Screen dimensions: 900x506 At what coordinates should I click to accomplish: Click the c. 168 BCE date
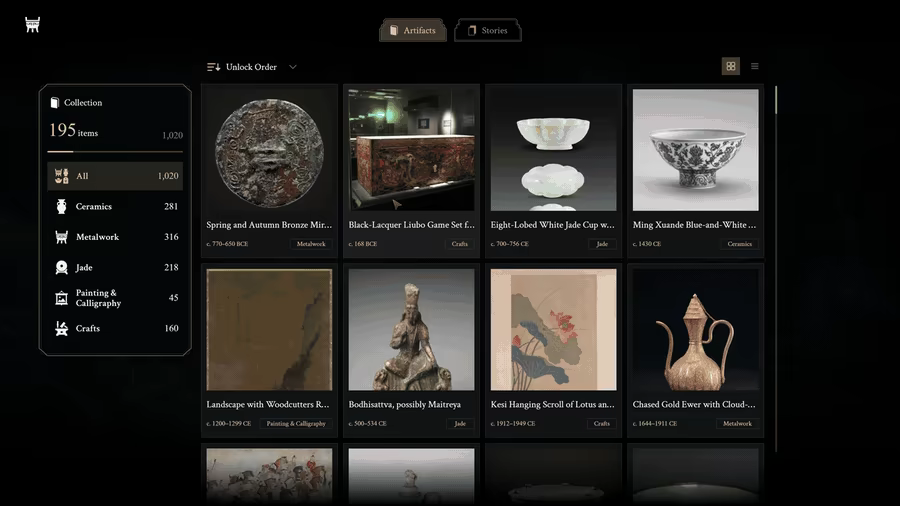point(363,244)
